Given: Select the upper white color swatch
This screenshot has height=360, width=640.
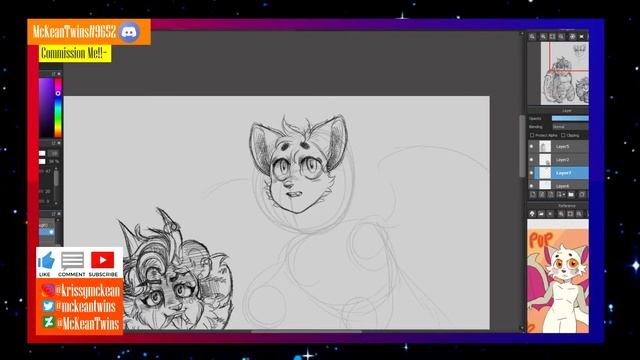Looking at the screenshot, I should (x=42, y=153).
